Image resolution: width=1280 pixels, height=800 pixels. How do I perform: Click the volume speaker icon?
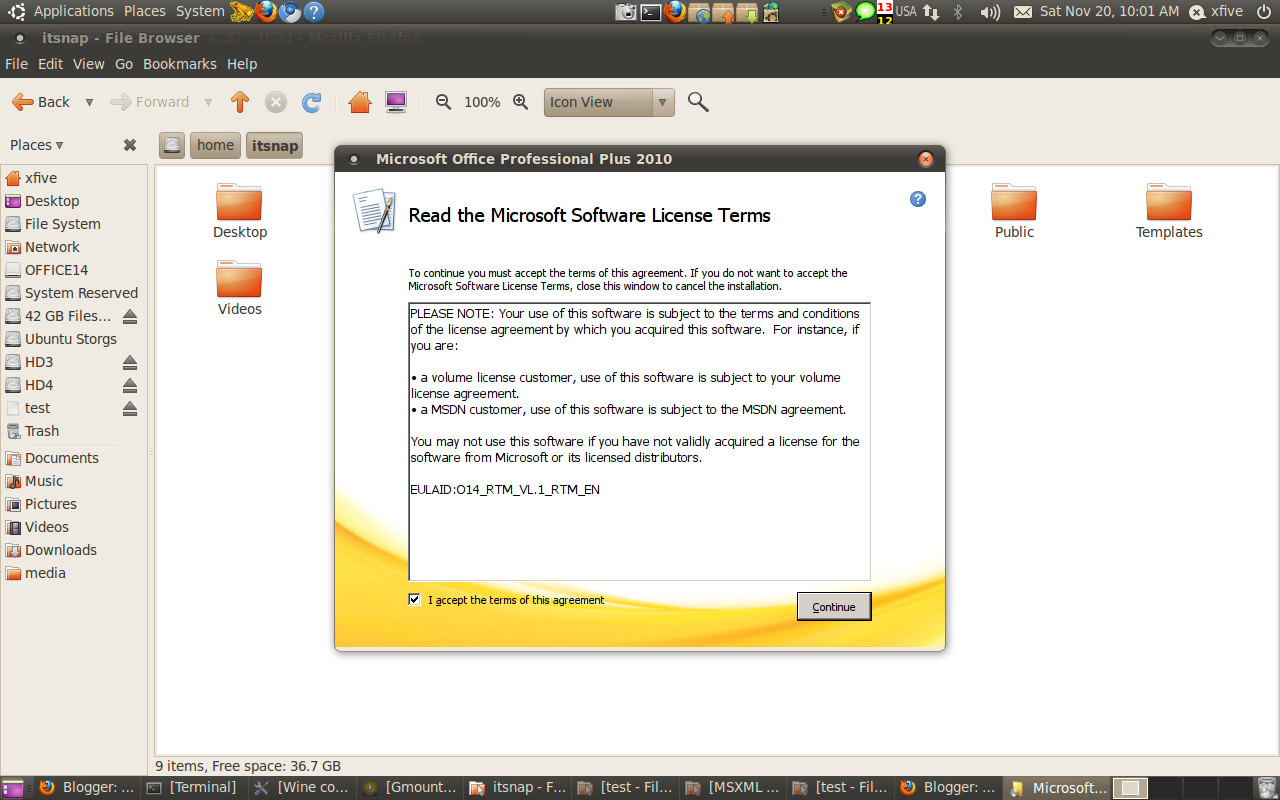tap(990, 12)
